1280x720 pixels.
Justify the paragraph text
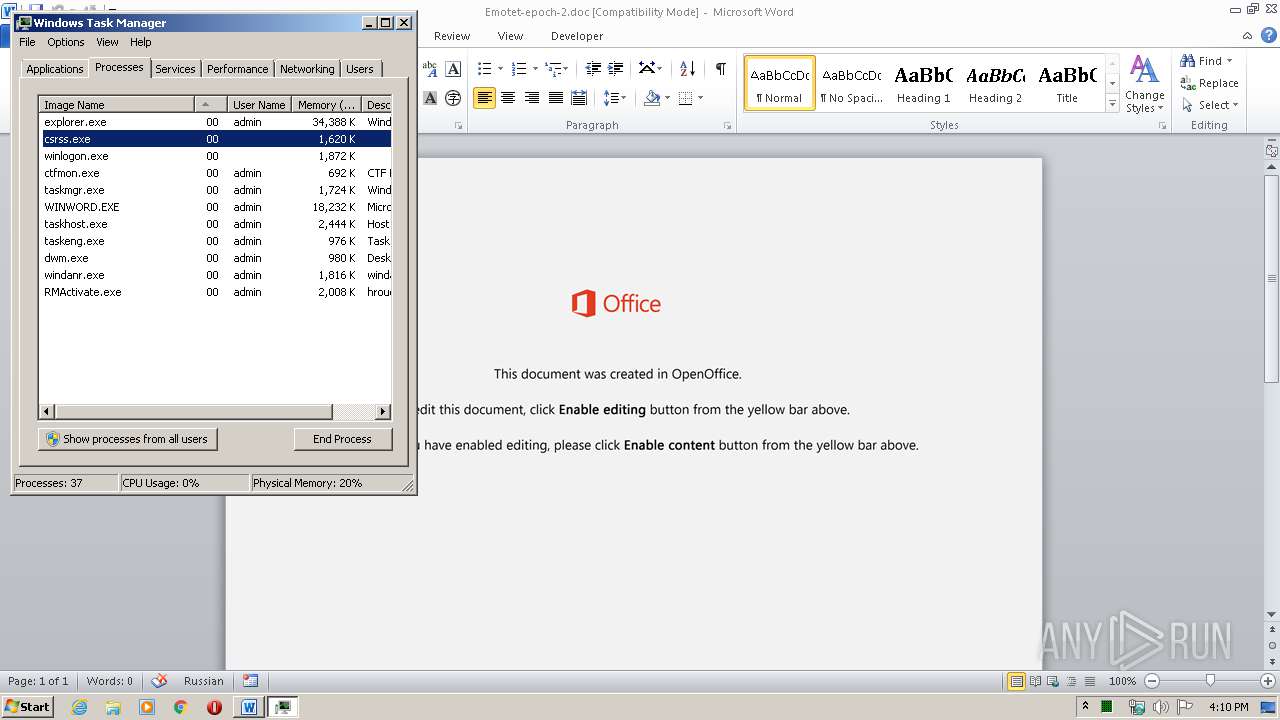click(x=555, y=97)
